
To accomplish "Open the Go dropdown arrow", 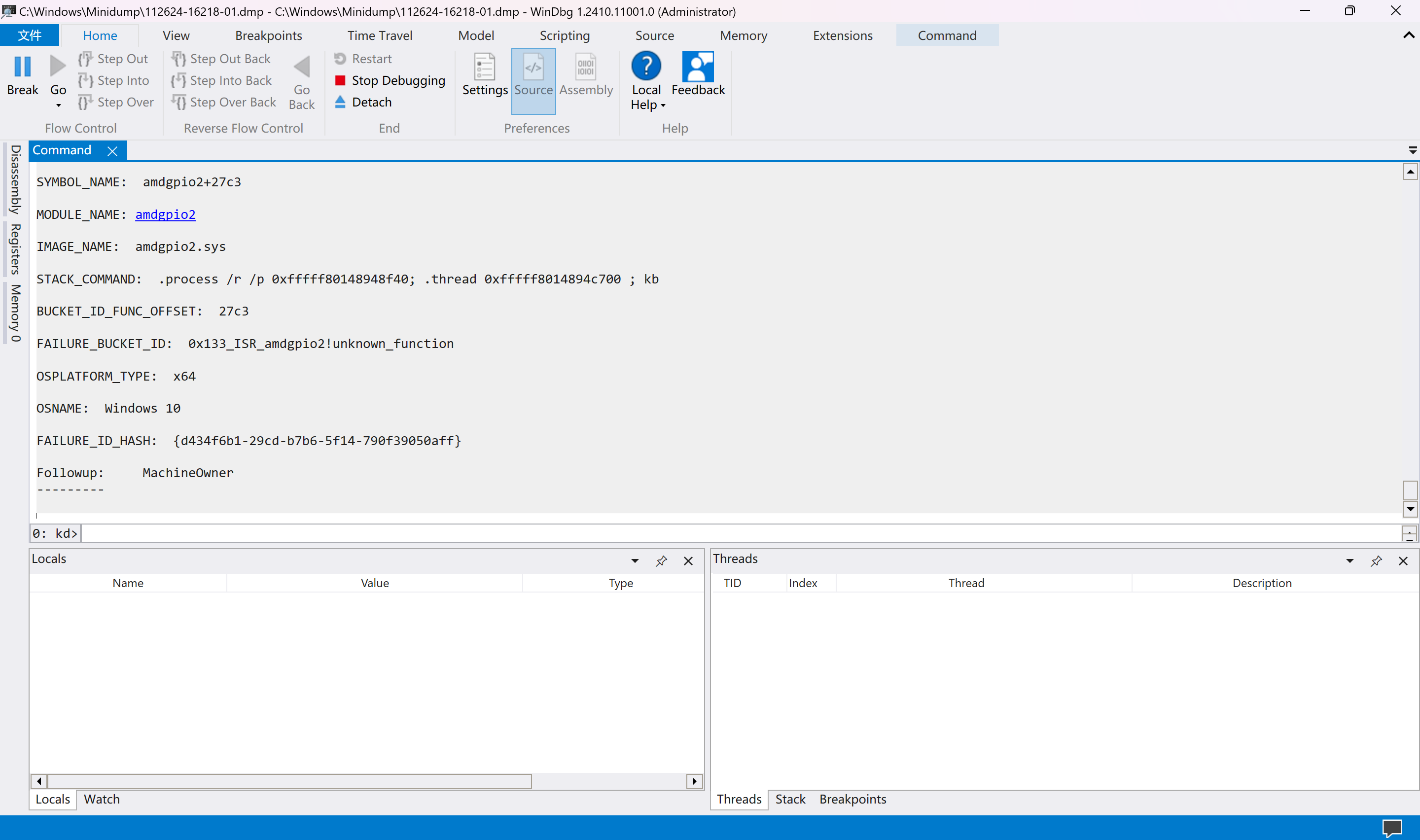I will [58, 105].
